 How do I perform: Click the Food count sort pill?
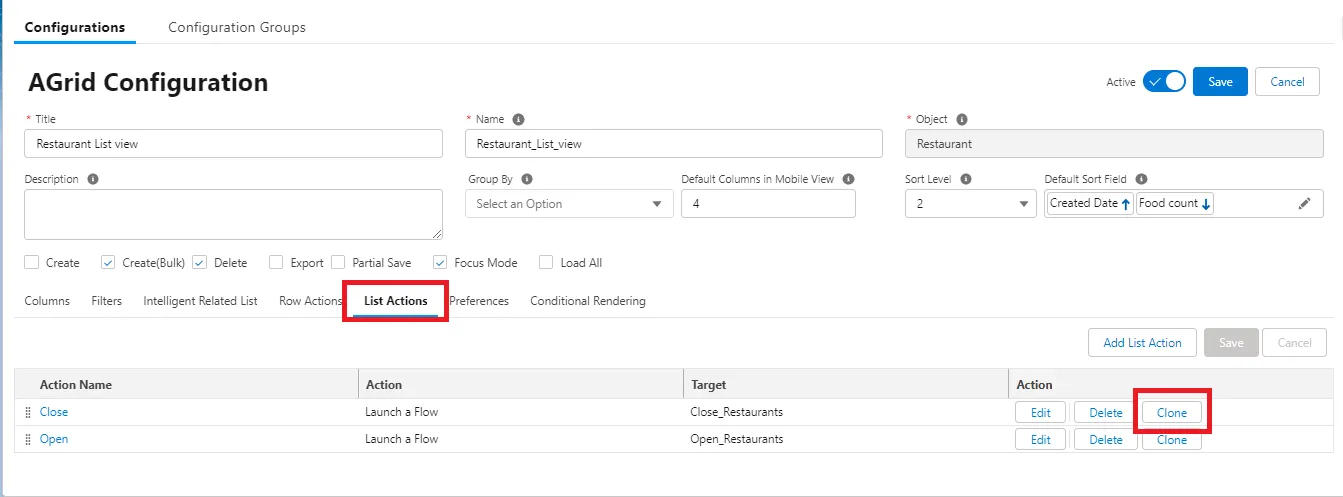pos(1175,204)
